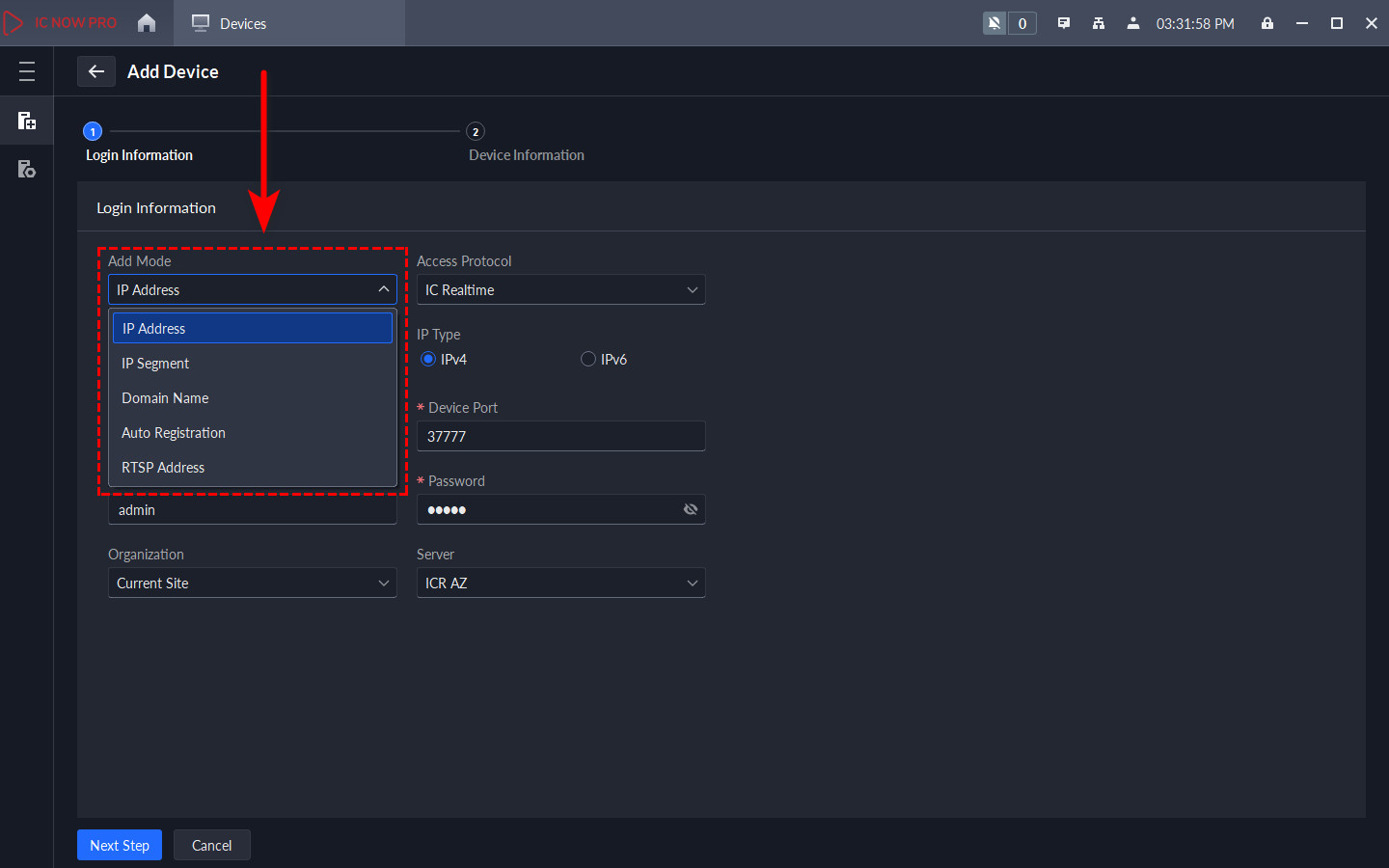The height and width of the screenshot is (868, 1389).
Task: Click the add device sidebar icon
Action: (x=27, y=121)
